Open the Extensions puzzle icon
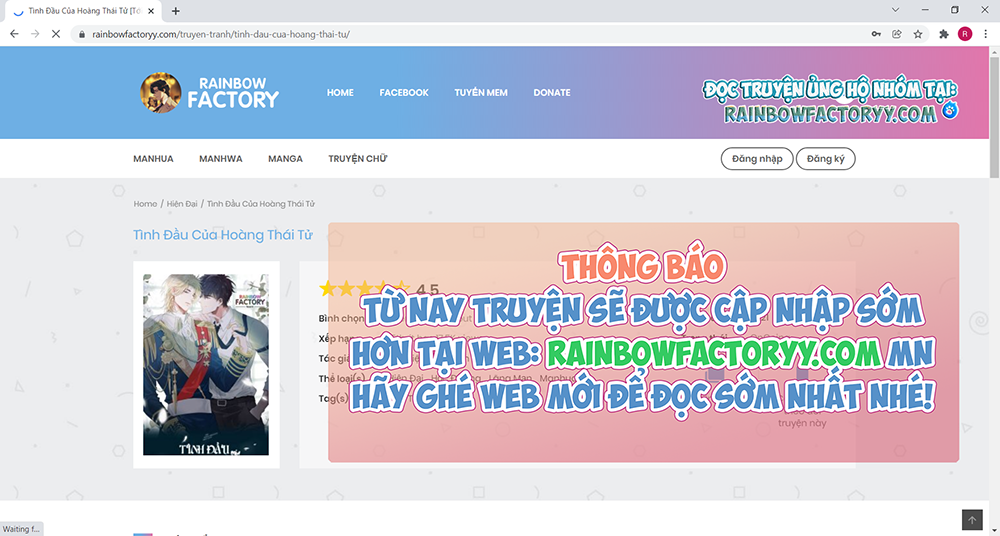This screenshot has height=536, width=1000. (x=944, y=33)
